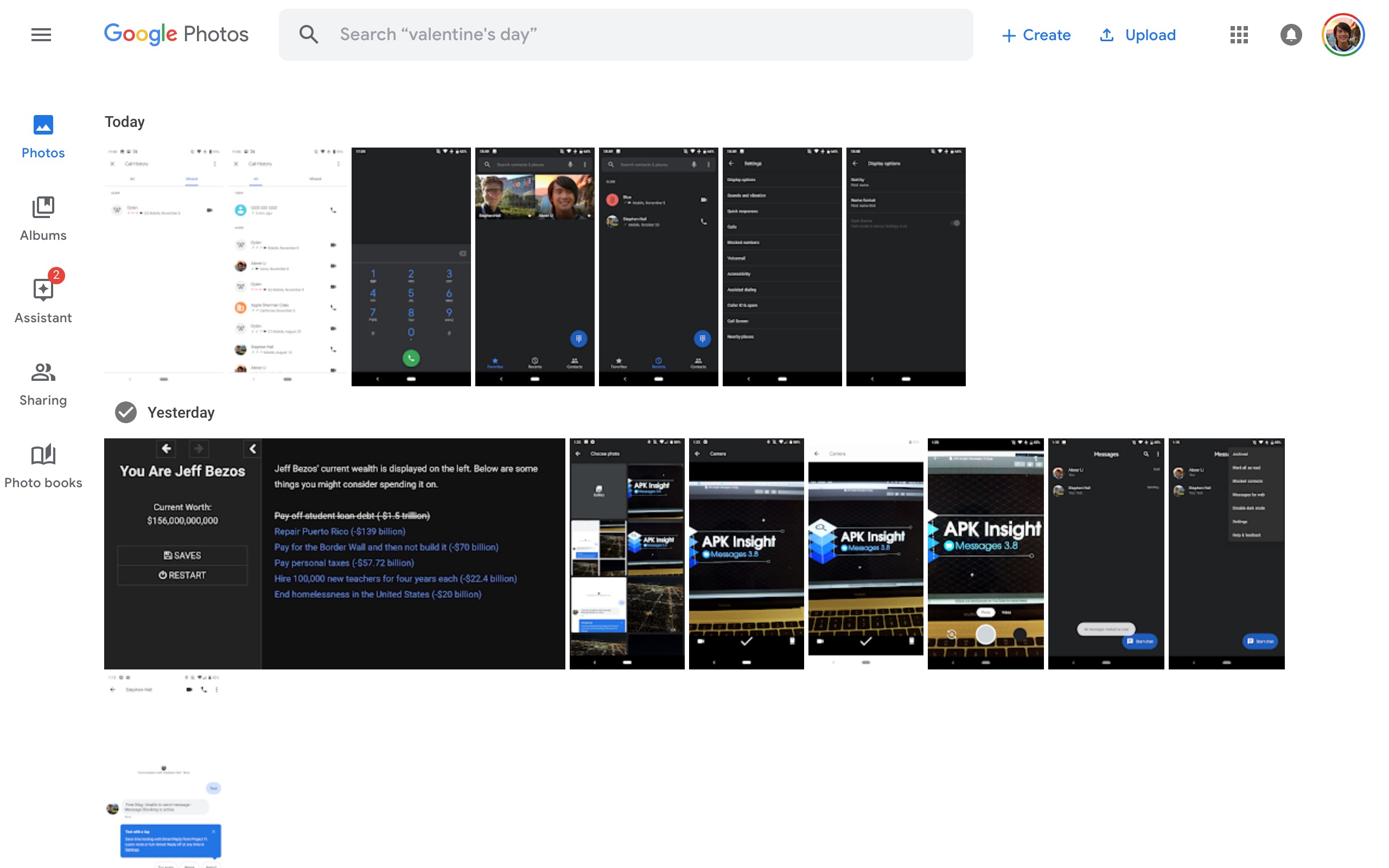This screenshot has height=868, width=1389.
Task: Open the hamburger navigation menu
Action: click(41, 34)
